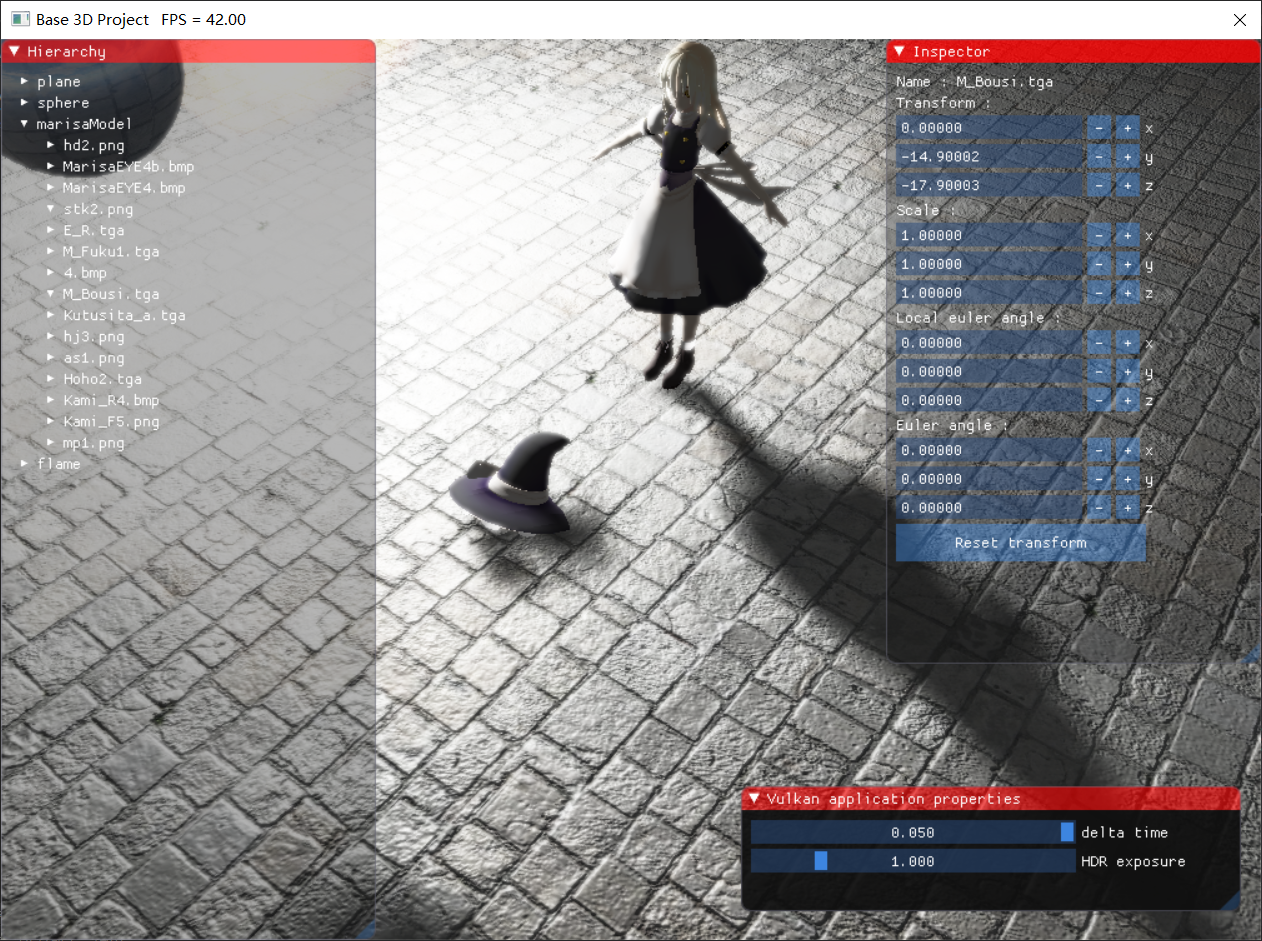Screen dimensions: 1262x941
Task: Select Kami_R4.bmp in the hierarchy
Action: 111,400
